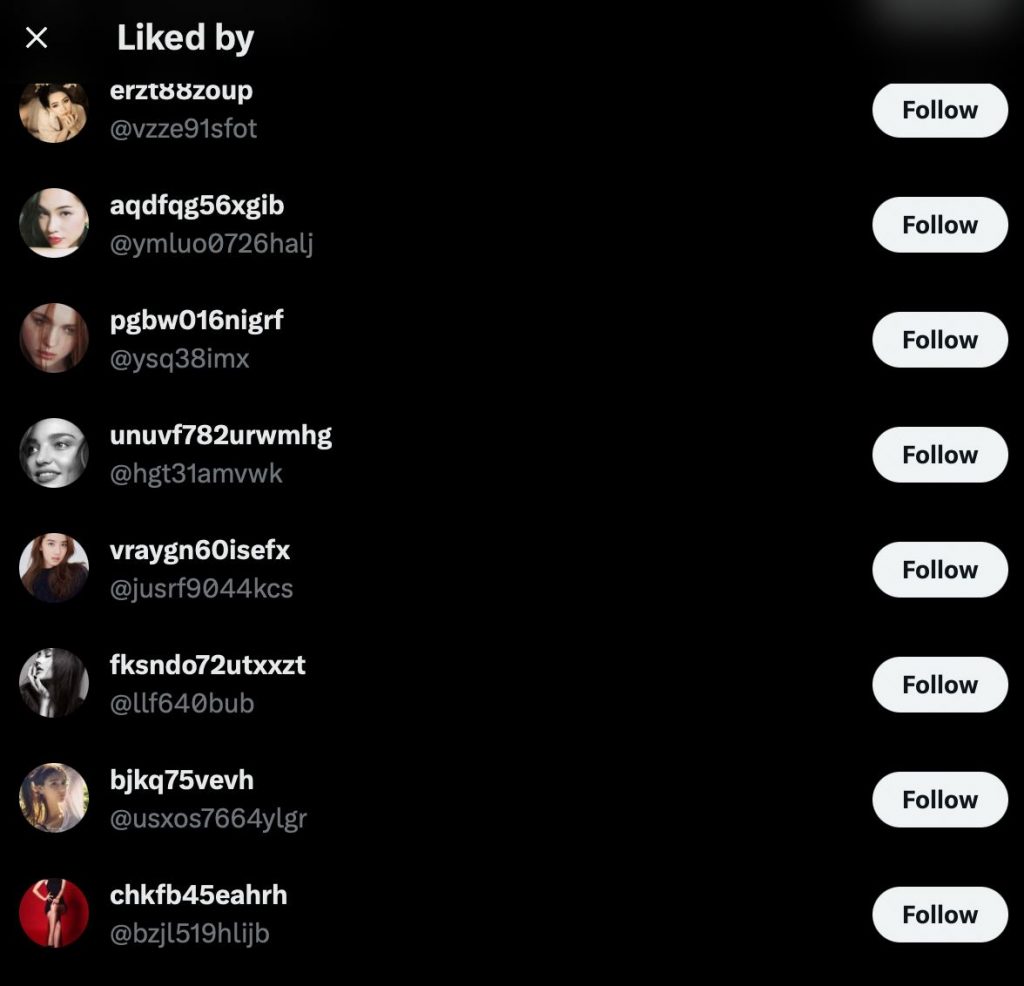Visit the @jusrf9044kcs handle
Viewport: 1024px width, 986px height.
(201, 589)
